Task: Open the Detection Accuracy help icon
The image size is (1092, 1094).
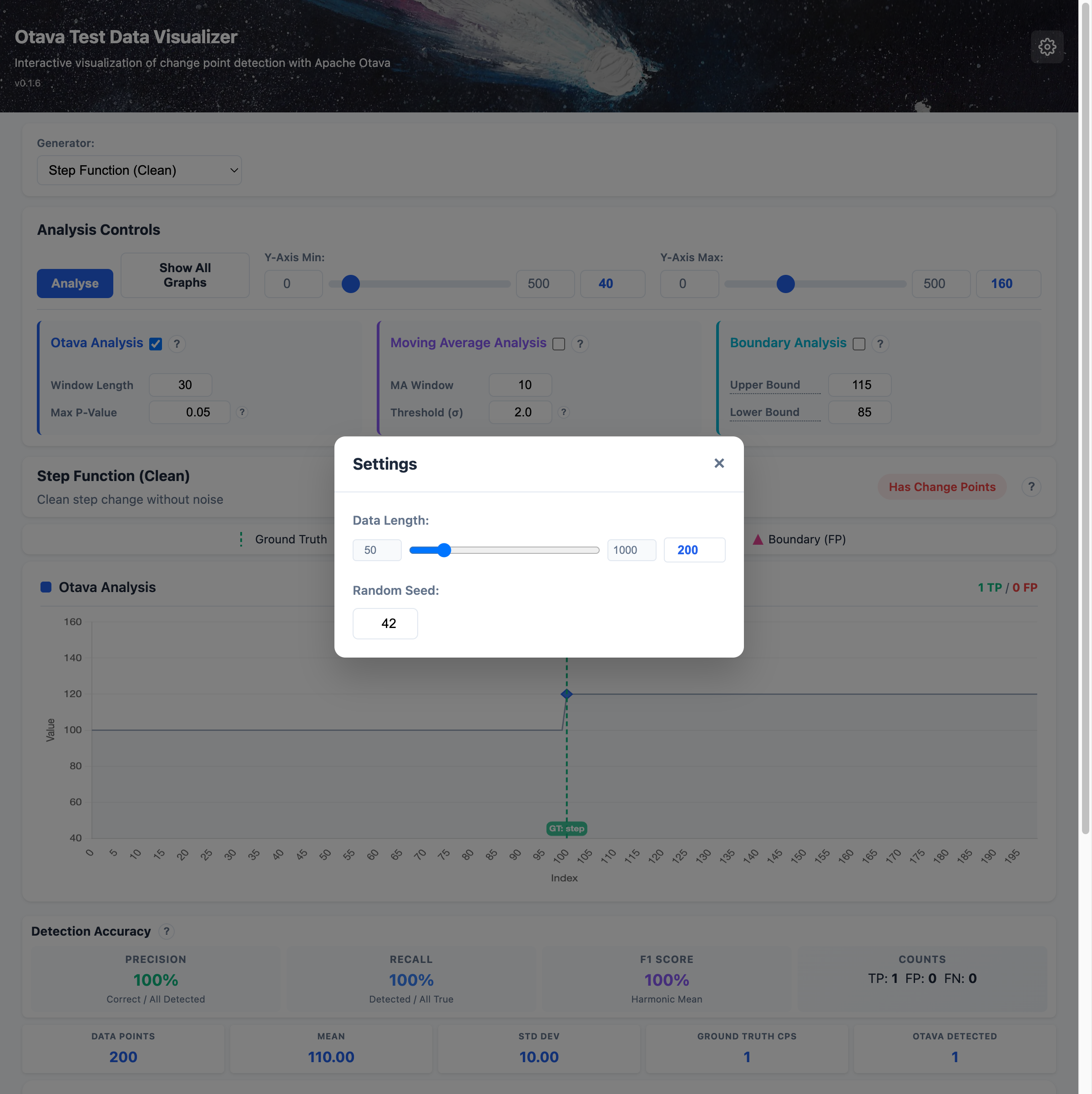Action: [x=167, y=932]
